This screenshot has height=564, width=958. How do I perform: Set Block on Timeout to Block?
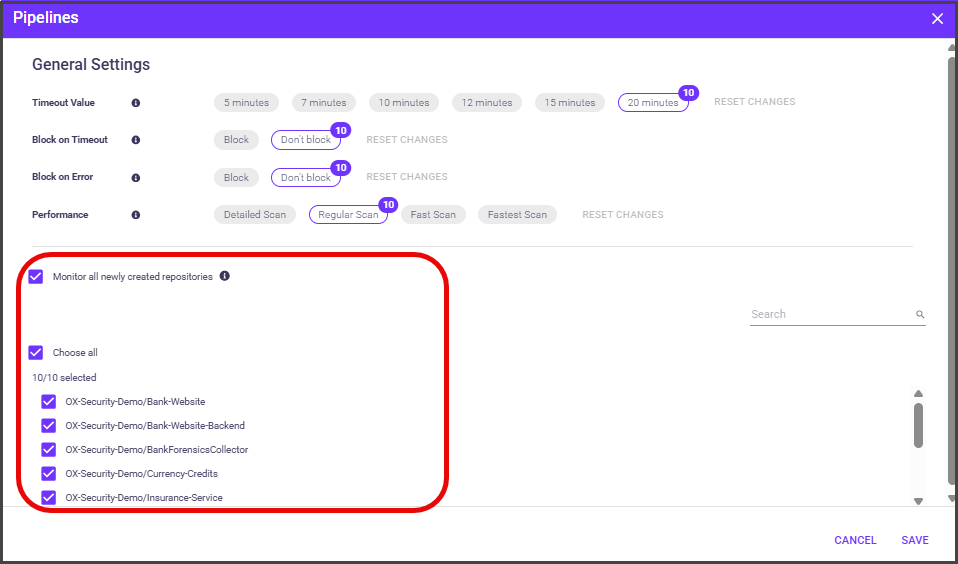[x=236, y=140]
